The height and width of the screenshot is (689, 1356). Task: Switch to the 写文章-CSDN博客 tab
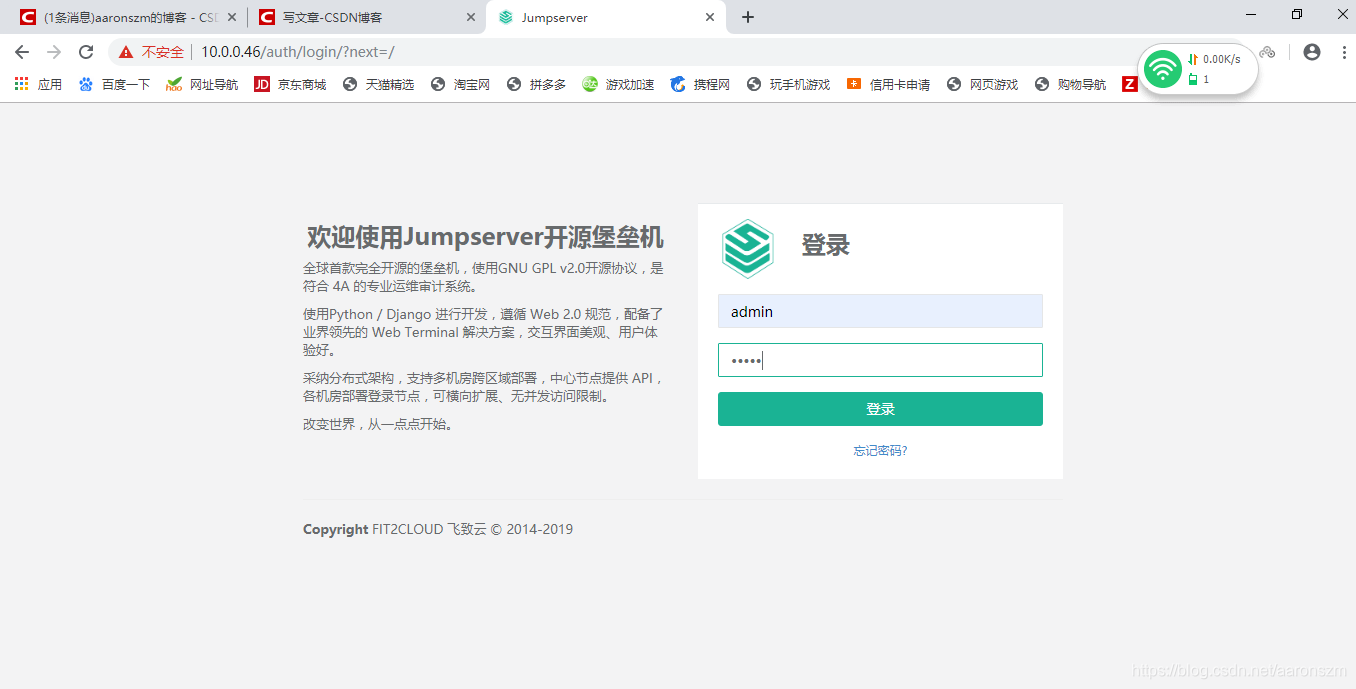point(366,18)
